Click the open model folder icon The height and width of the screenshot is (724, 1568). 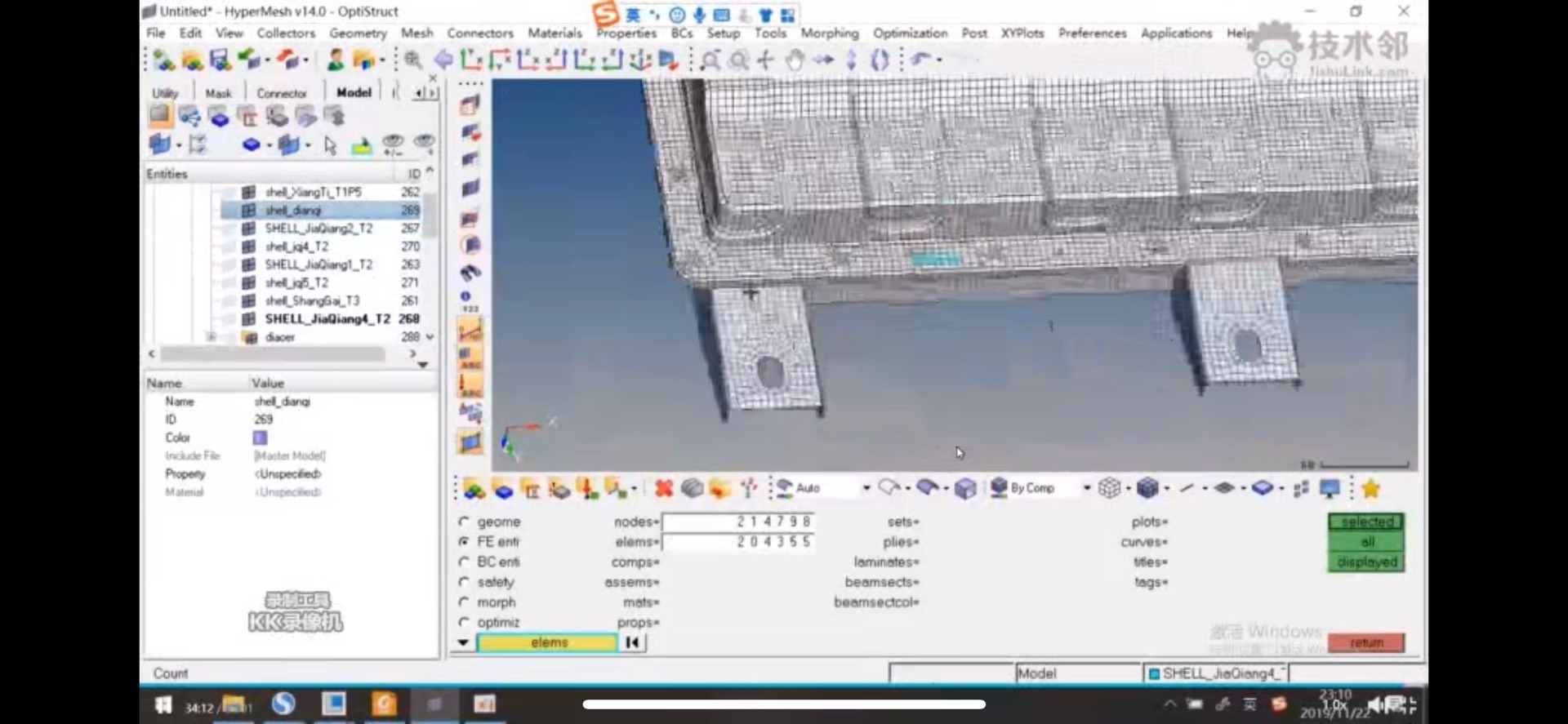pos(192,60)
